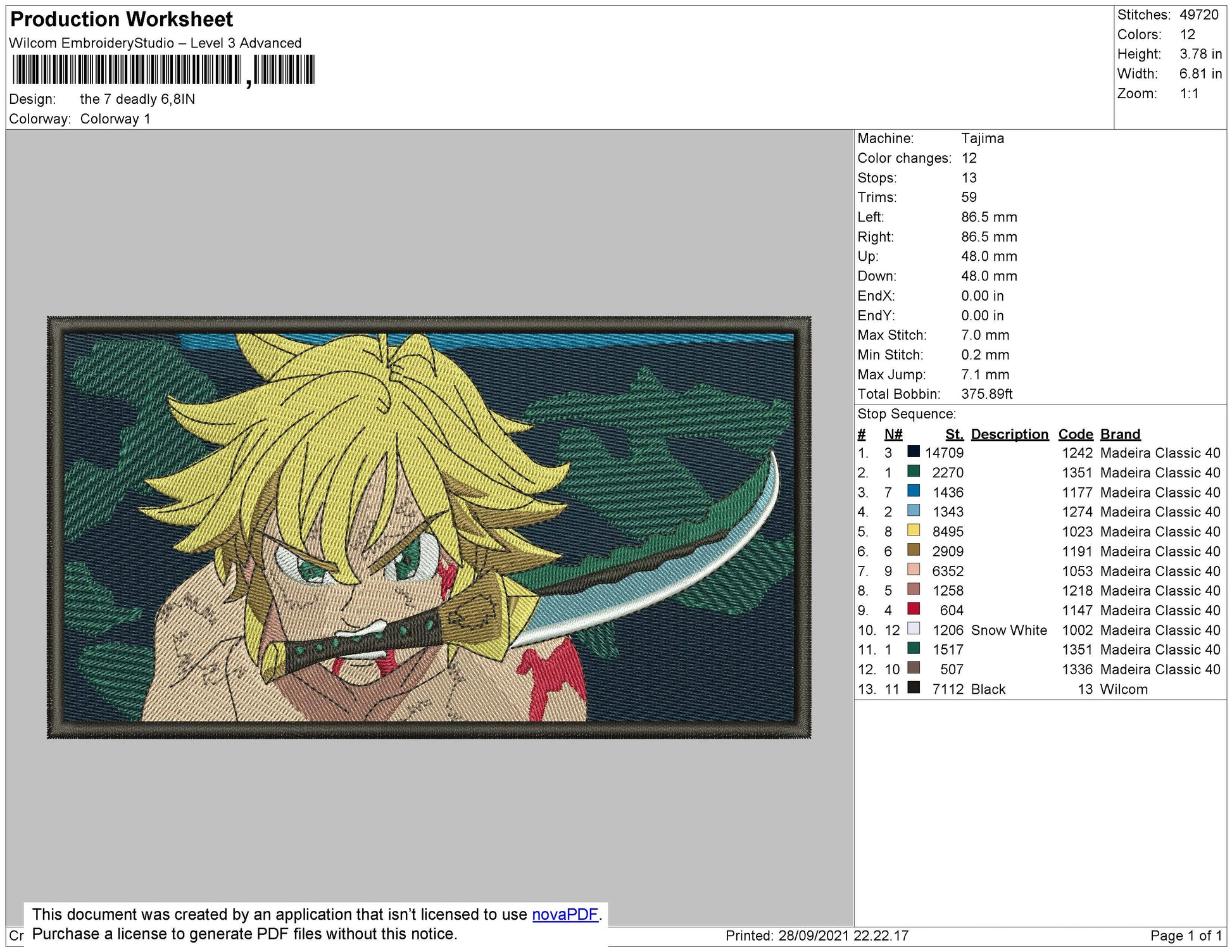
Task: Click the printed date 28/09/2021 22.22.17
Action: [x=844, y=936]
